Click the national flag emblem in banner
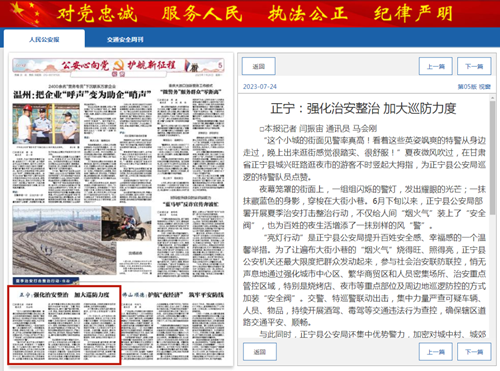The width and height of the screenshot is (500, 371). click(x=25, y=13)
